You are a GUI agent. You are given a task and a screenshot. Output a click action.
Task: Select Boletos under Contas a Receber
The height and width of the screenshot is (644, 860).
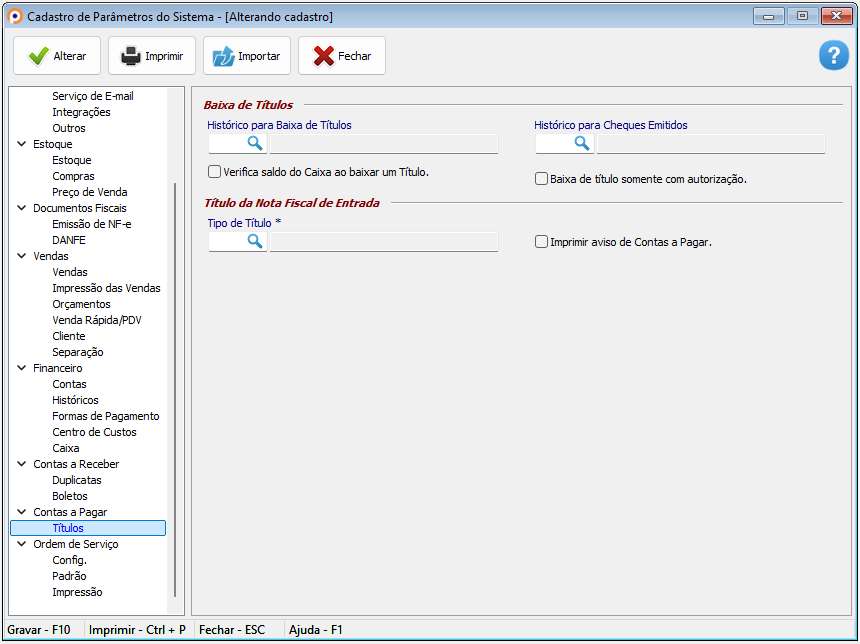(70, 496)
